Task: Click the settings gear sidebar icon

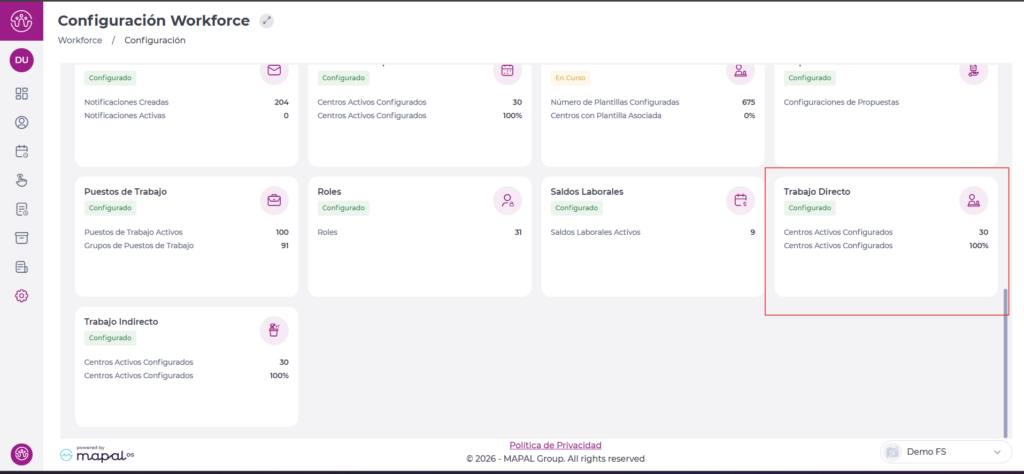Action: pos(22,296)
